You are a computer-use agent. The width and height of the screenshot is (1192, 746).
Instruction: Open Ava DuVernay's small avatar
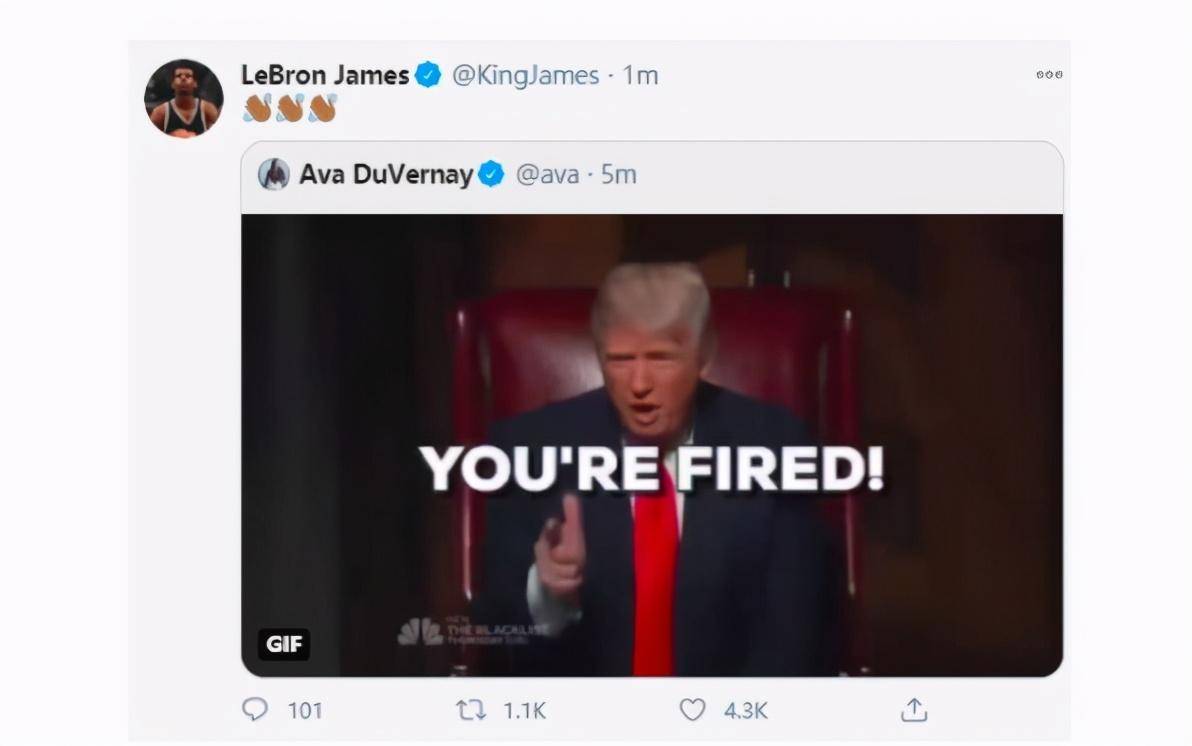pyautogui.click(x=274, y=174)
